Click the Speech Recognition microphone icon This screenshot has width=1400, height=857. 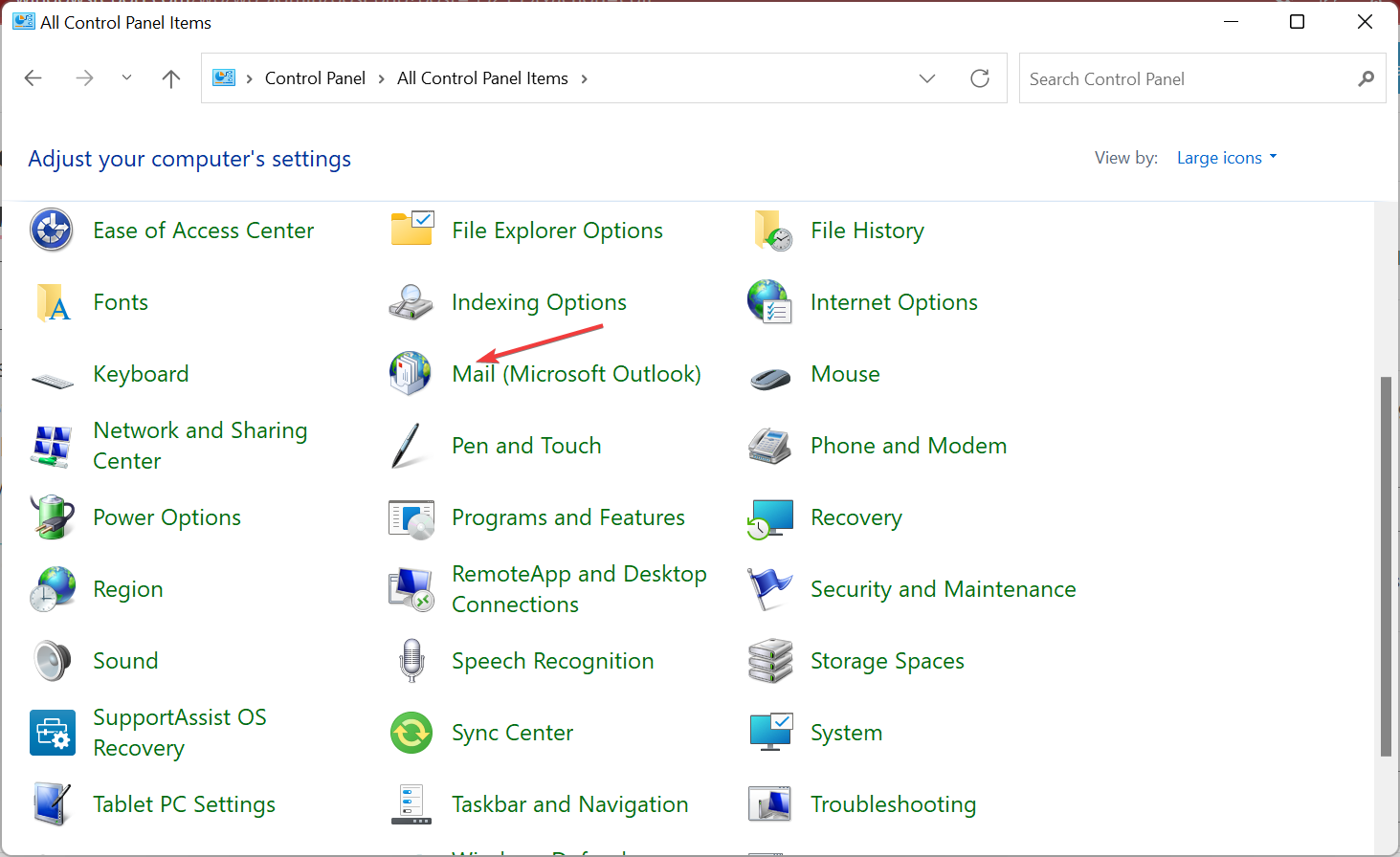411,661
